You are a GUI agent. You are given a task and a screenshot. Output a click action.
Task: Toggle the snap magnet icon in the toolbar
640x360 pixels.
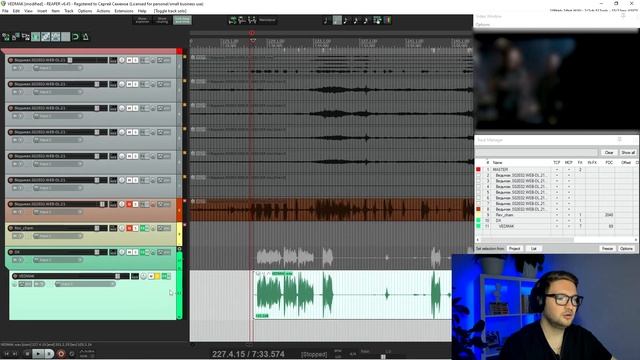[76, 37]
